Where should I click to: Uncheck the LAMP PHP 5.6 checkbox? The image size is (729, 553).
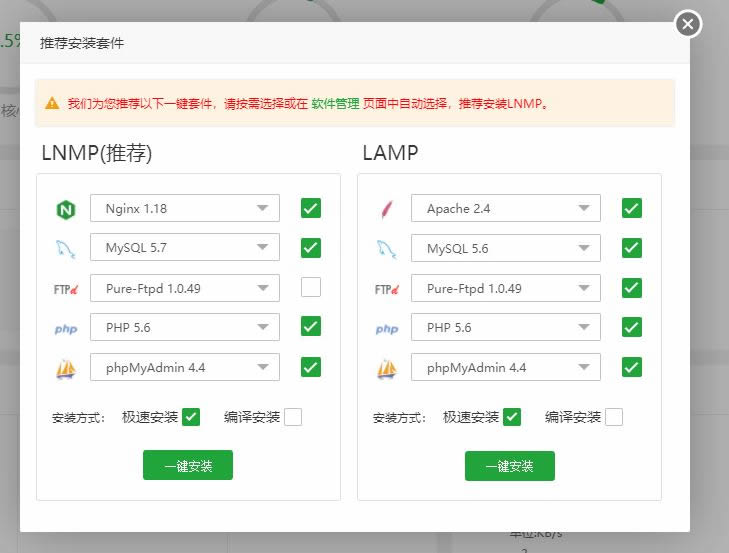632,327
